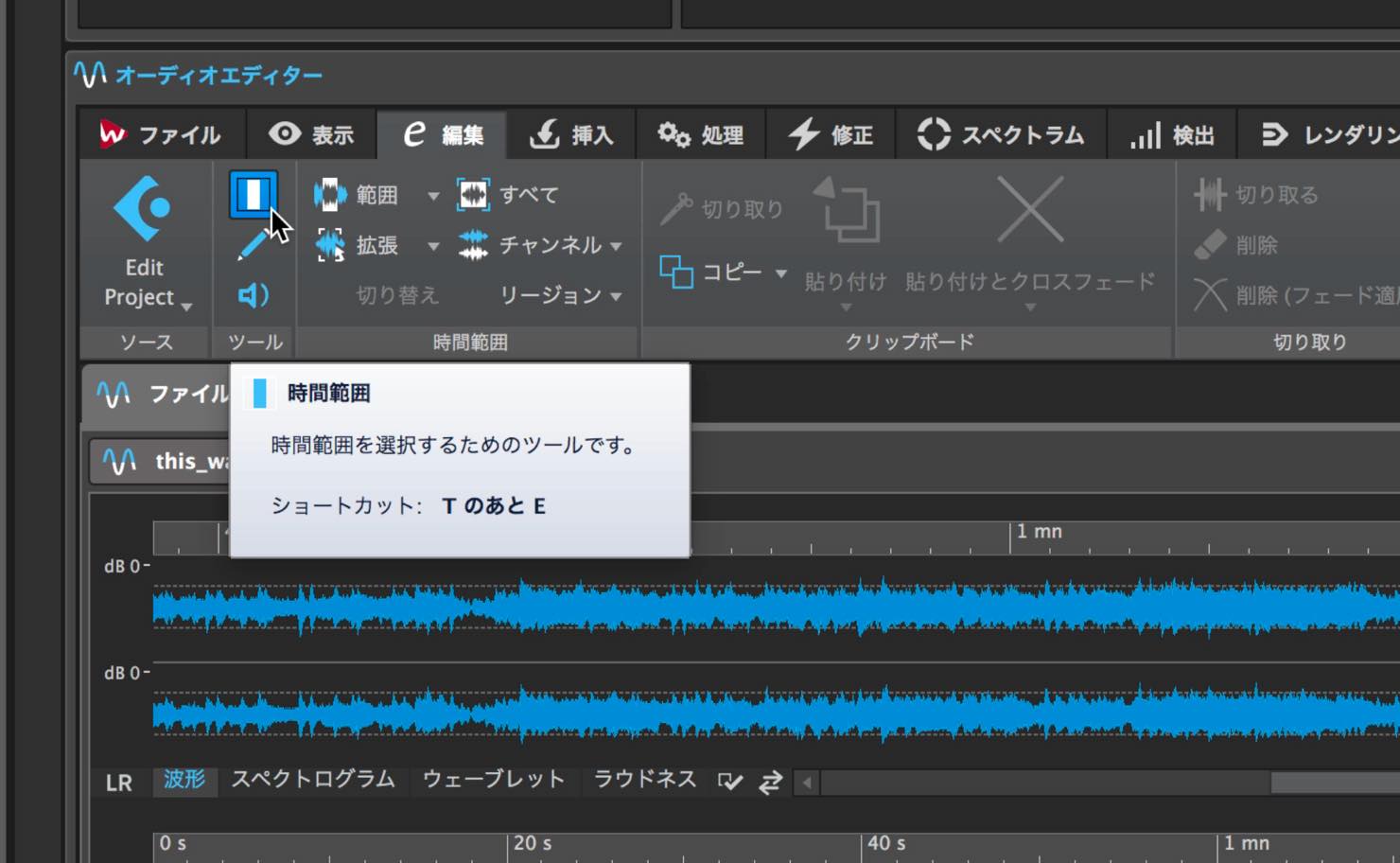The height and width of the screenshot is (863, 1400).
Task: Select the ウェーブレット view tab
Action: [x=494, y=780]
